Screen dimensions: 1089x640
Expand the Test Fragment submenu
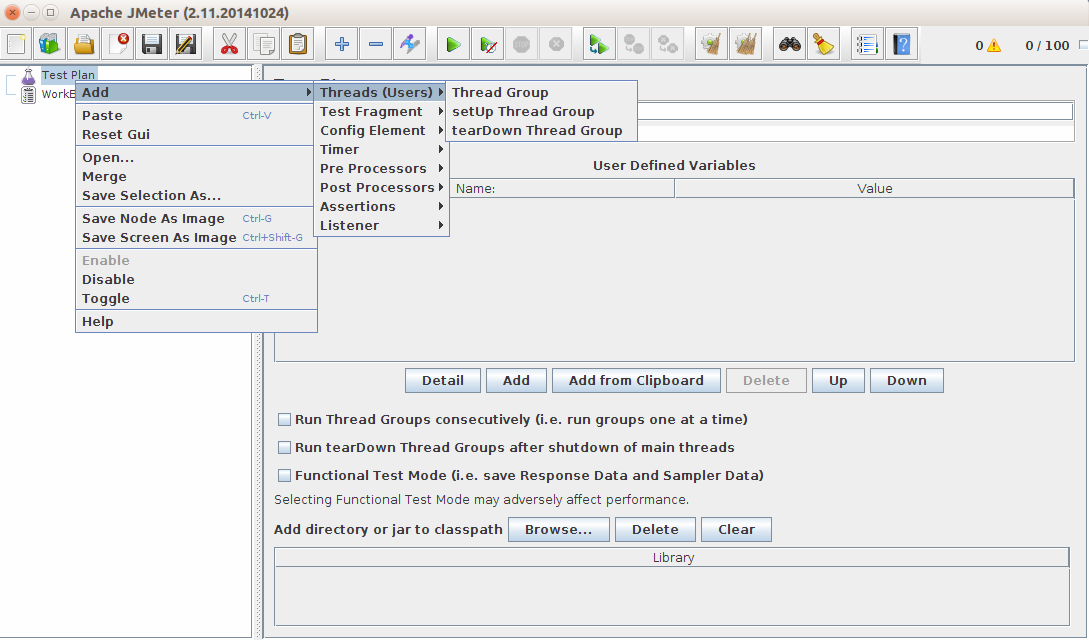click(381, 112)
